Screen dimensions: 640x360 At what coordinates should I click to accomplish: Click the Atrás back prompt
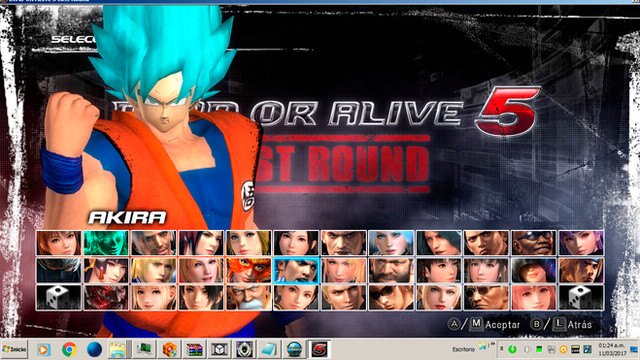tap(561, 324)
